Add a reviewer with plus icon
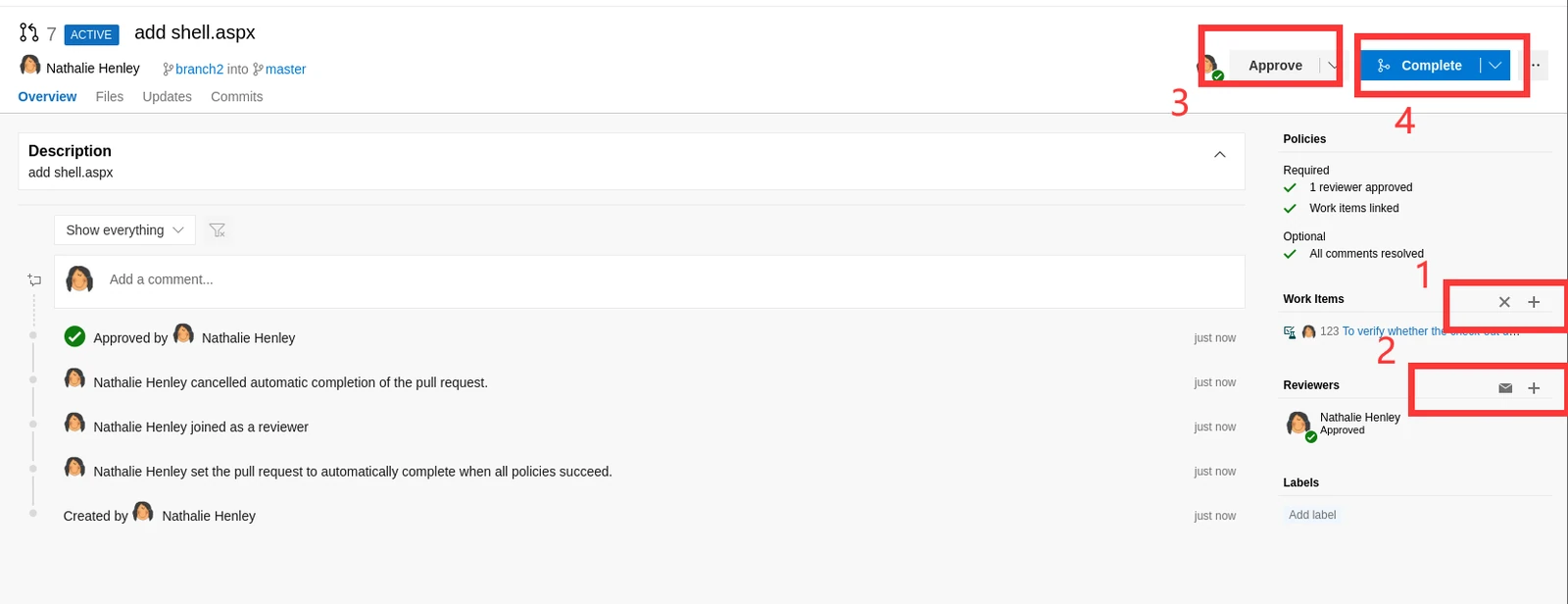The height and width of the screenshot is (604, 1568). (x=1534, y=388)
